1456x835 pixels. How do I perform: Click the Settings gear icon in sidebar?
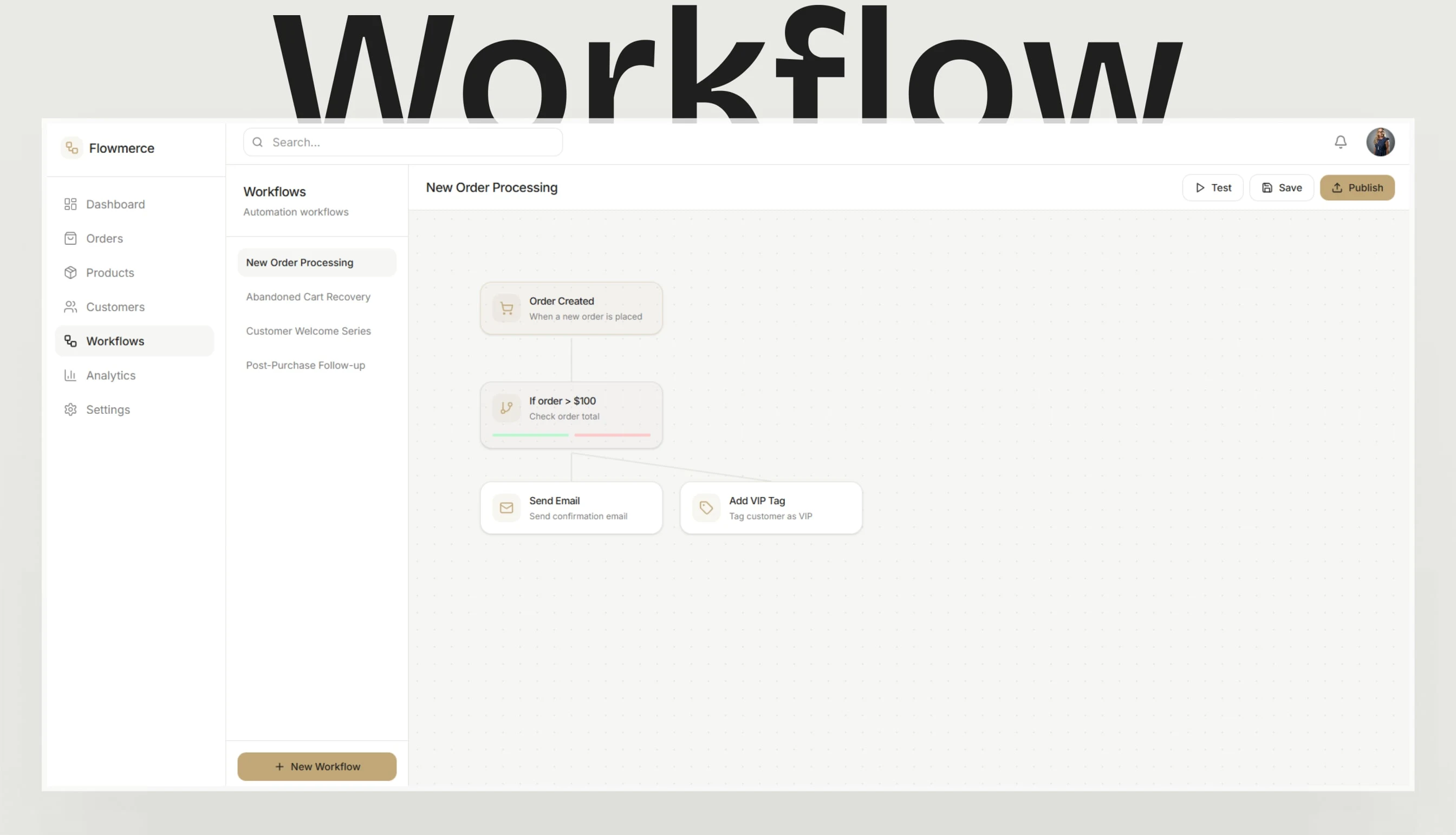tap(70, 409)
